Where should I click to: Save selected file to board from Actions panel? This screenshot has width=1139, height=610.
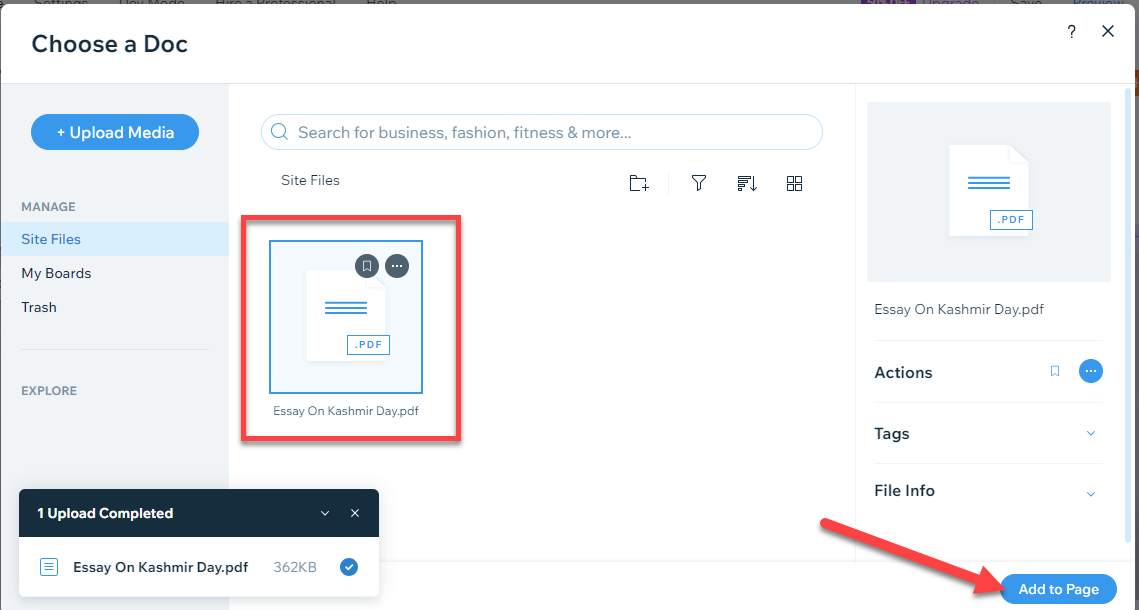(x=1054, y=371)
